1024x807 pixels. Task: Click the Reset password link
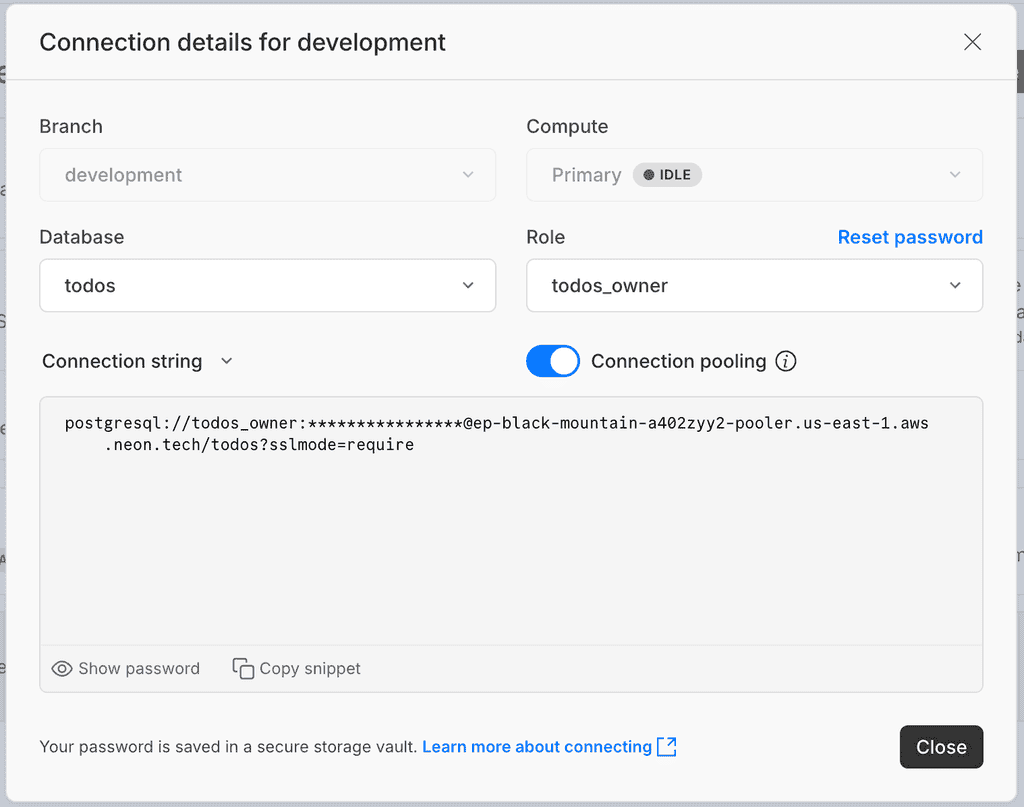point(910,237)
